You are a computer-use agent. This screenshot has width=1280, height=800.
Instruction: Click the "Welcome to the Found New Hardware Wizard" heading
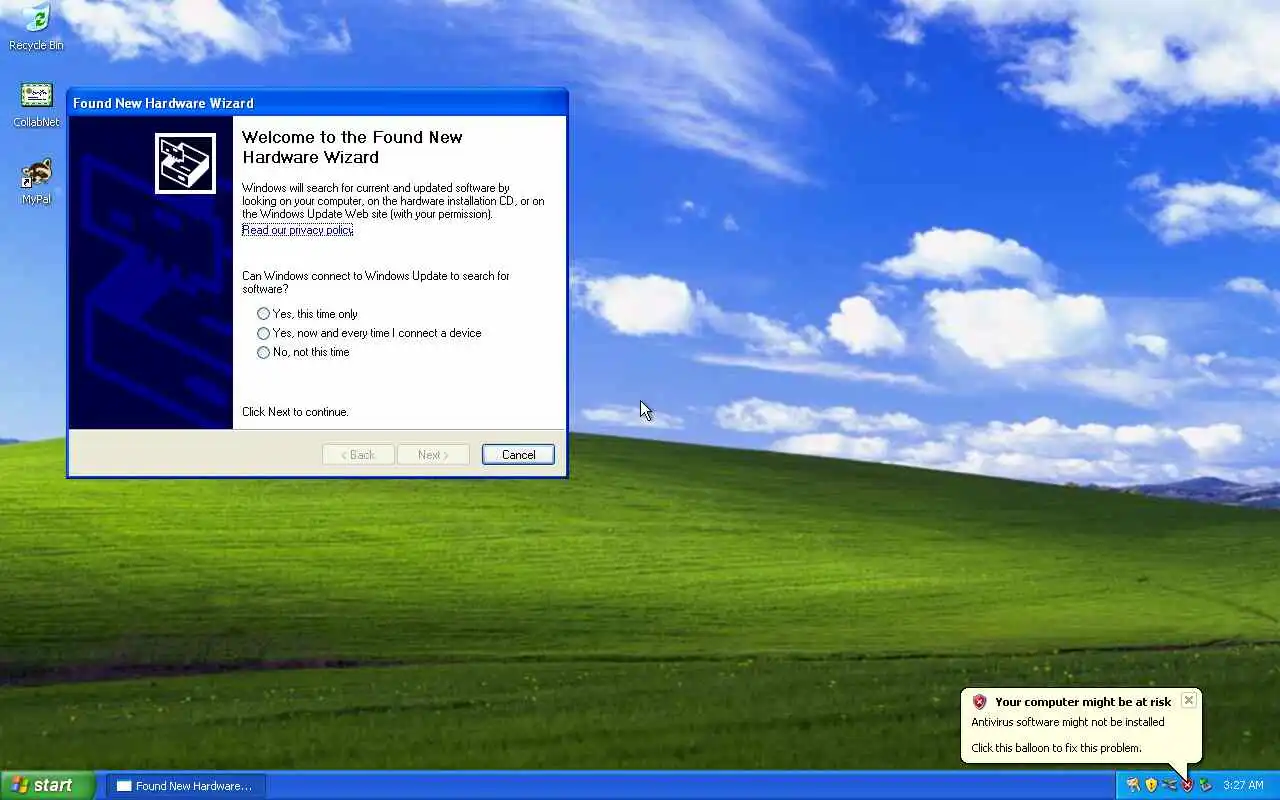tap(352, 147)
